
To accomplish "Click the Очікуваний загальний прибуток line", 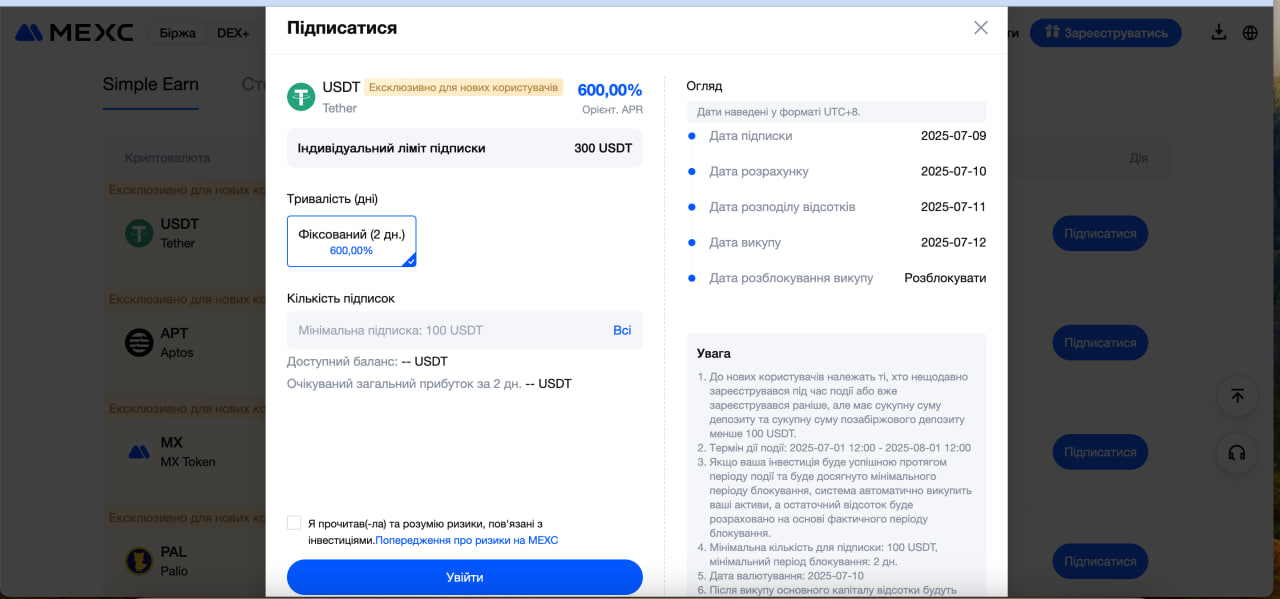I will (429, 383).
